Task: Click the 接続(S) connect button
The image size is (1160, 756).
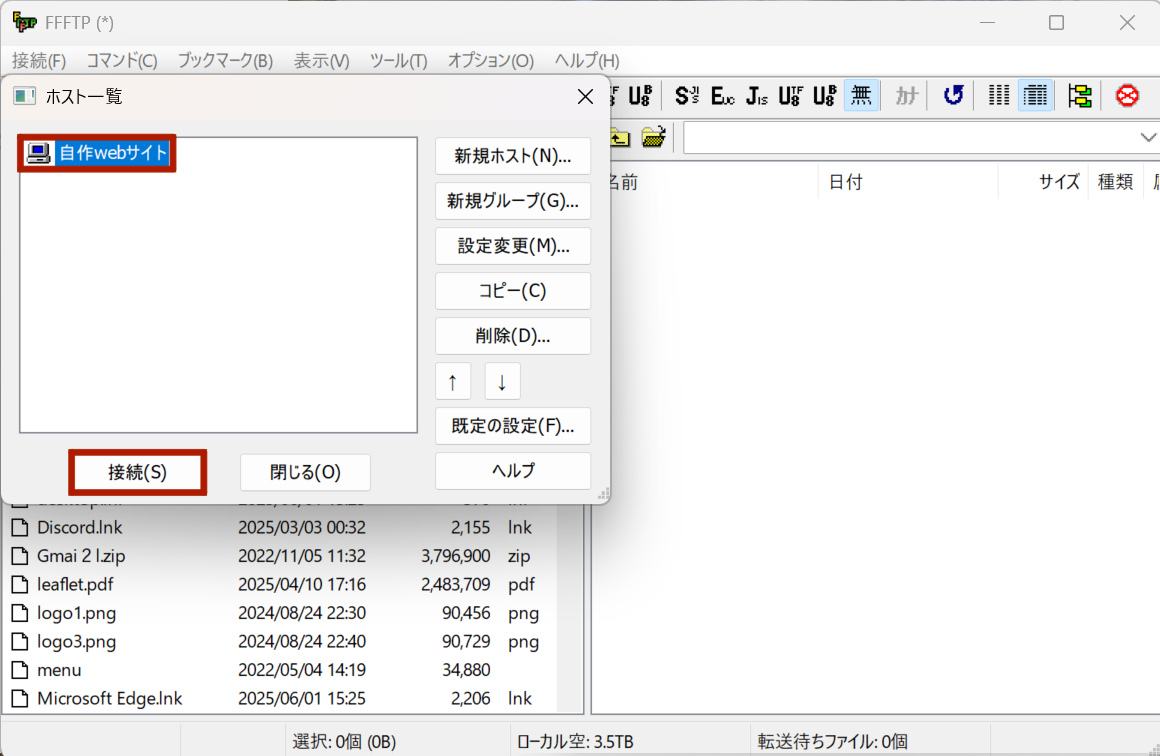Action: [x=137, y=473]
